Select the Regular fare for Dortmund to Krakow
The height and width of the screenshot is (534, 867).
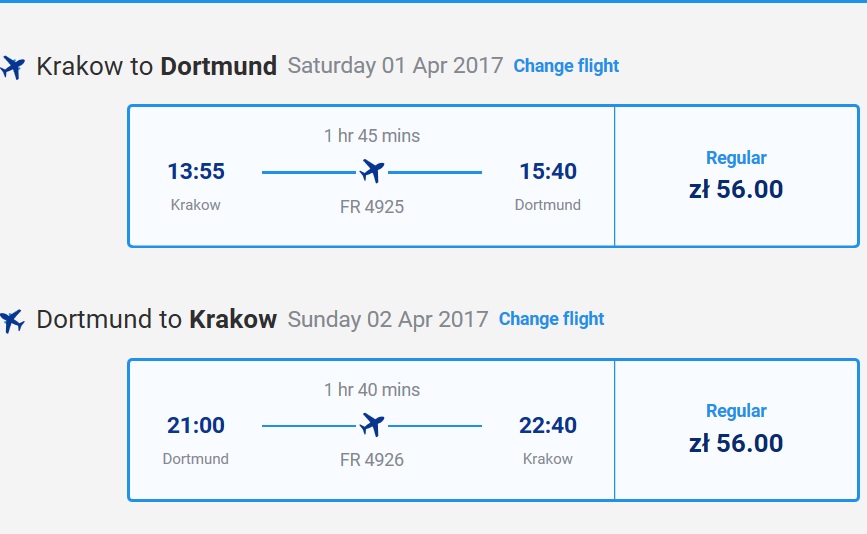tap(737, 430)
